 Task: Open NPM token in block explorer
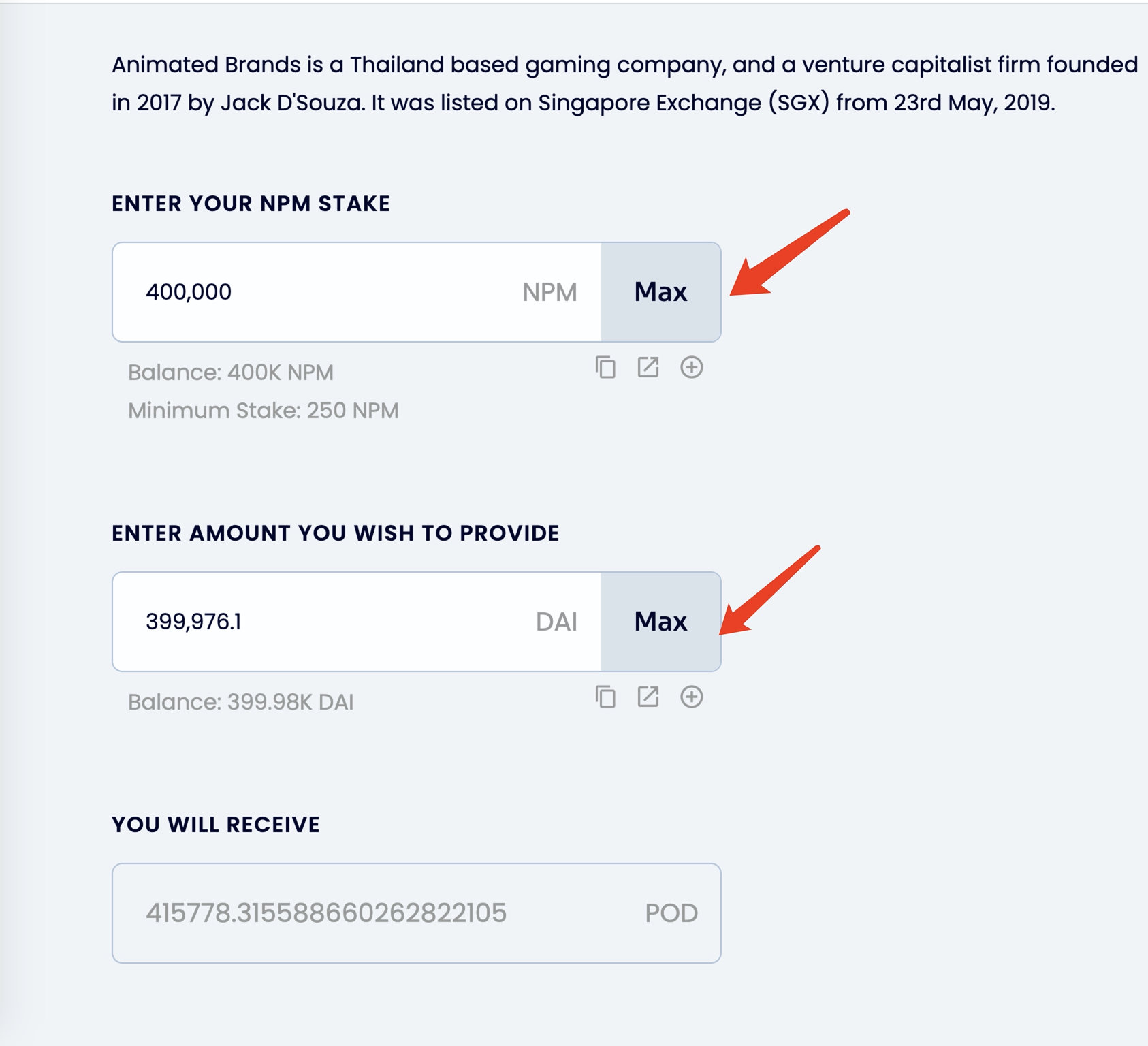click(x=648, y=368)
